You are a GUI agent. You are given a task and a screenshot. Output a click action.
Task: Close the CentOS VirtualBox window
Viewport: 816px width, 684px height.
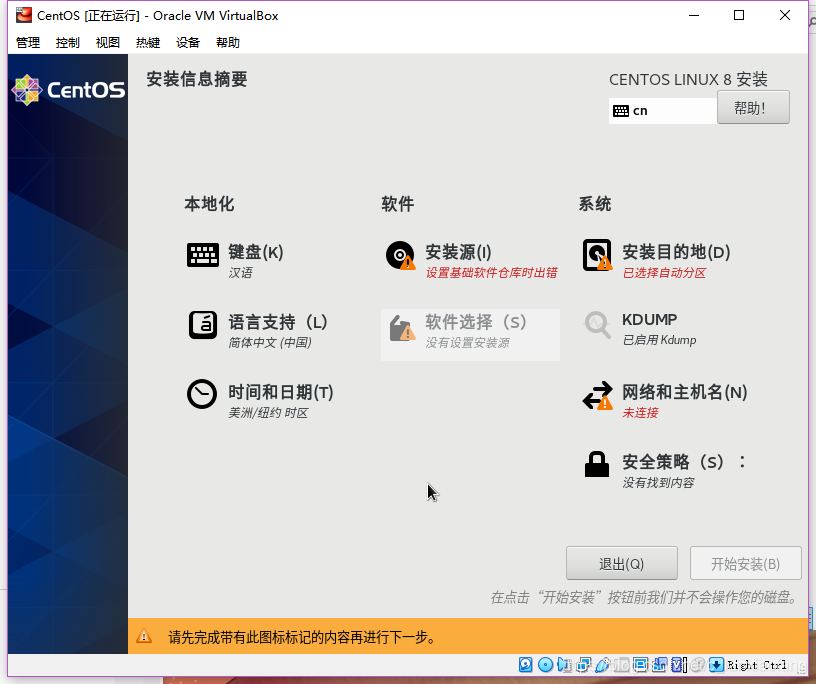coord(785,16)
